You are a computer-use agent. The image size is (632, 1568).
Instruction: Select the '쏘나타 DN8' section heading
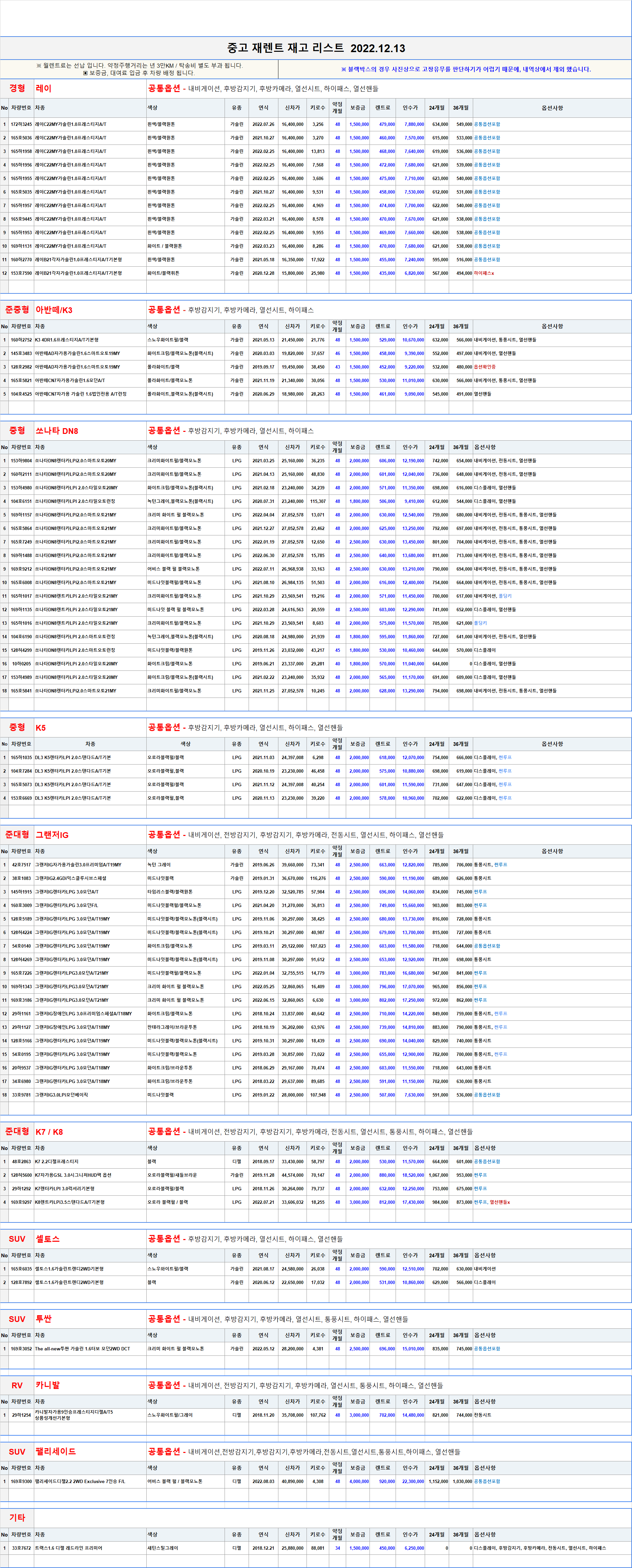pos(57,431)
